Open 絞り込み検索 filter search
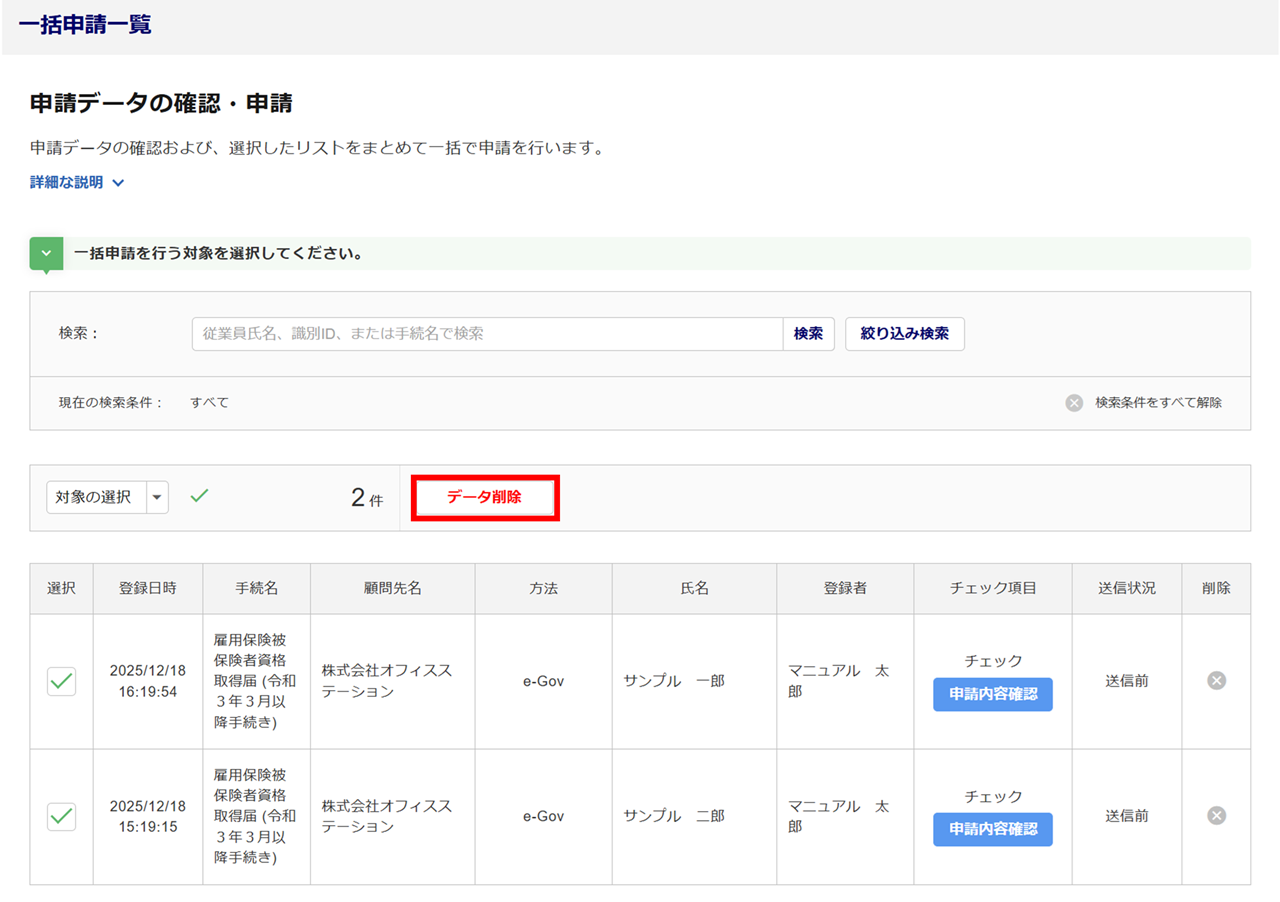The width and height of the screenshot is (1280, 902). pyautogui.click(x=904, y=334)
